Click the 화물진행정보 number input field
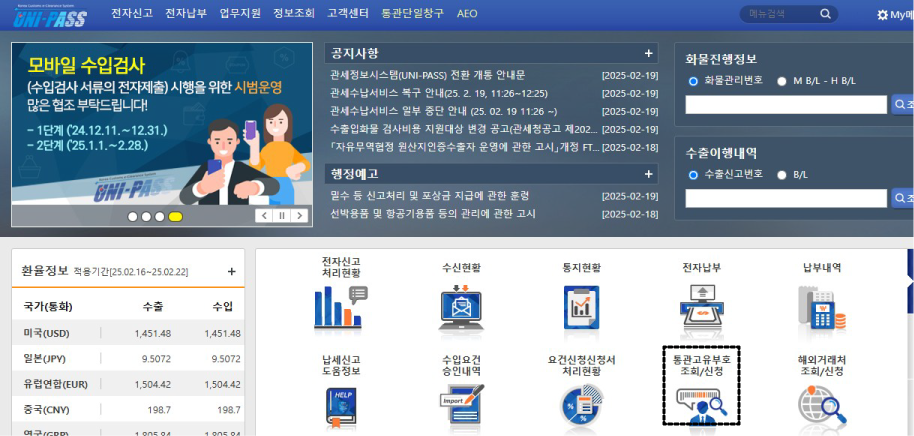 pos(786,105)
